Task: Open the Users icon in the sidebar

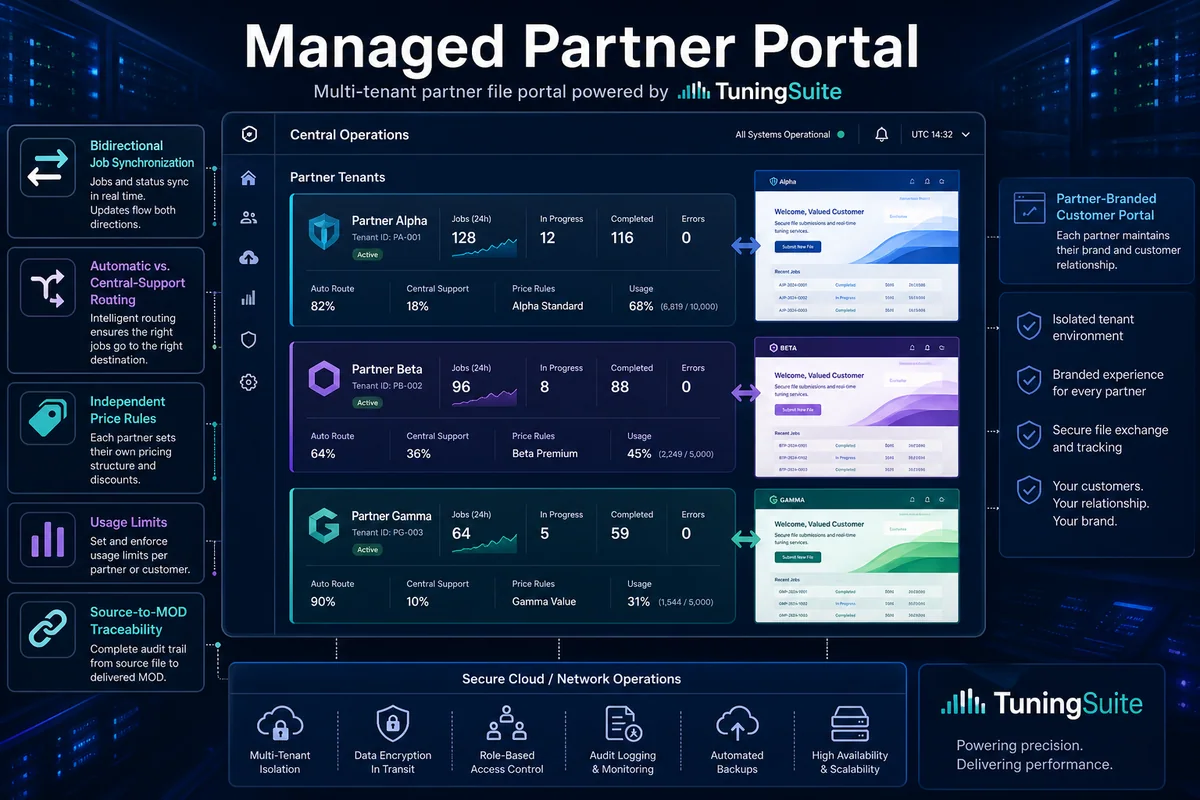Action: point(249,218)
